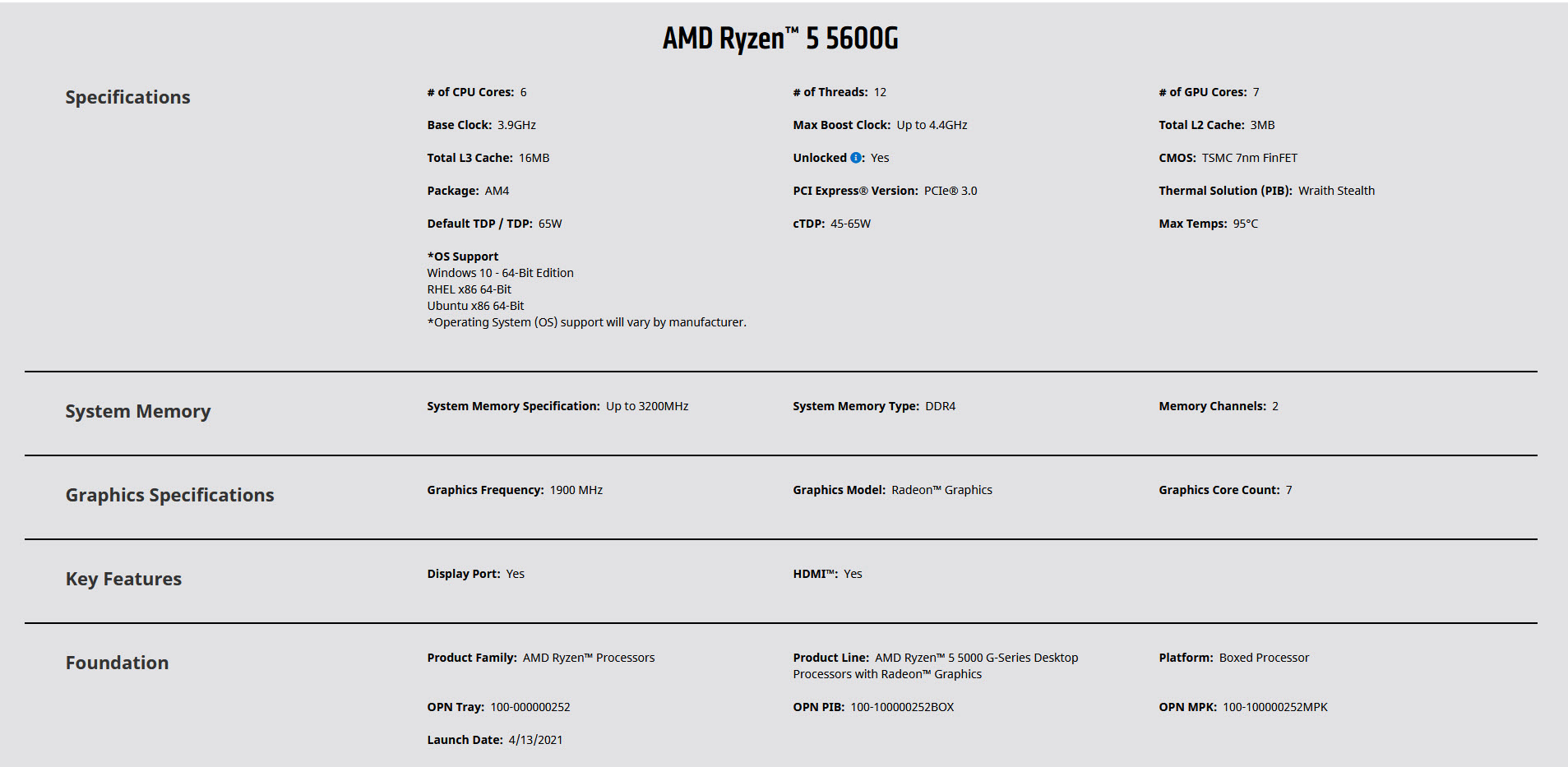This screenshot has height=767, width=1568.
Task: Select the Specifications section heading
Action: click(127, 97)
